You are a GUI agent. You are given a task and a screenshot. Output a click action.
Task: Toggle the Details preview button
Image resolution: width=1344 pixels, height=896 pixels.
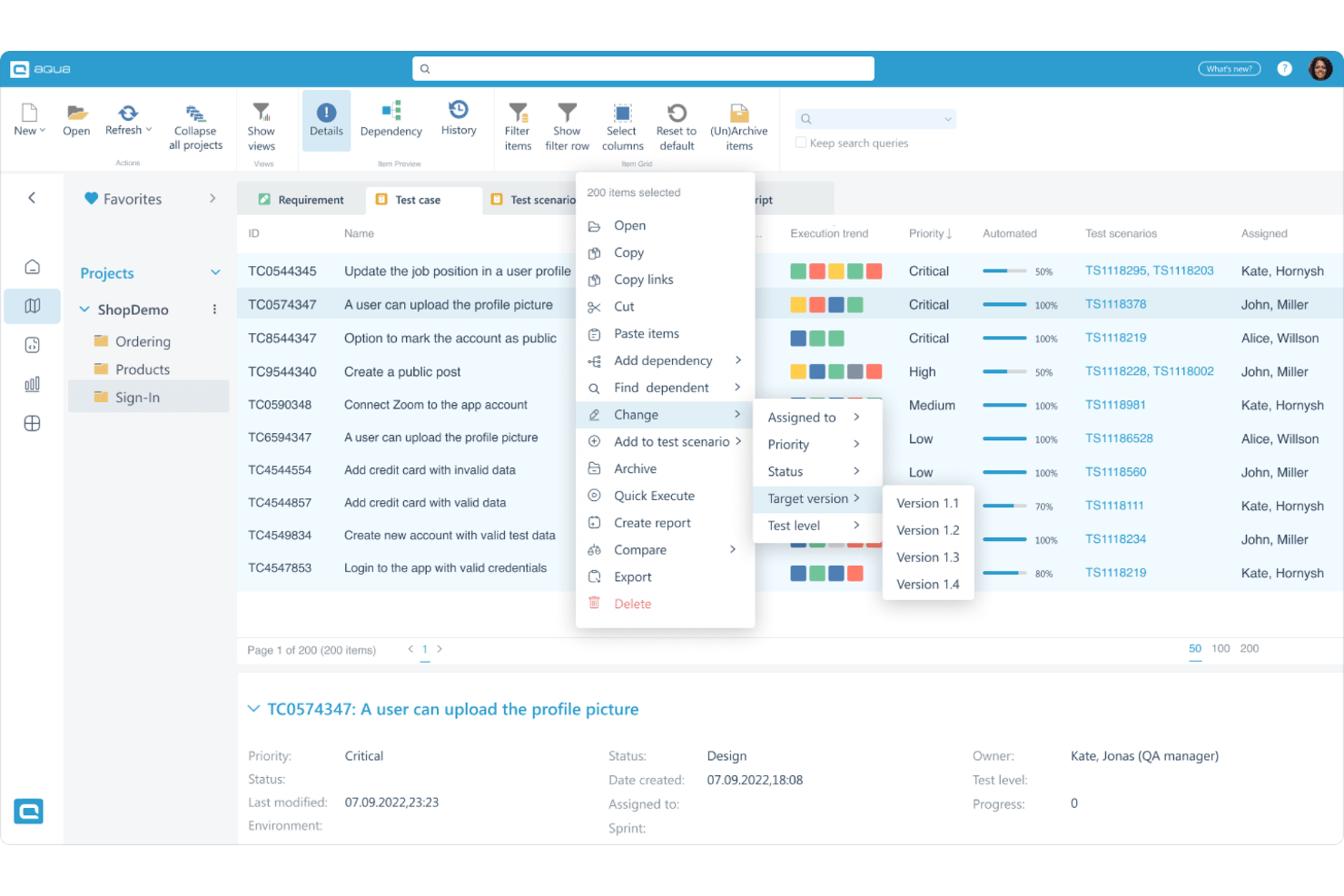point(326,120)
